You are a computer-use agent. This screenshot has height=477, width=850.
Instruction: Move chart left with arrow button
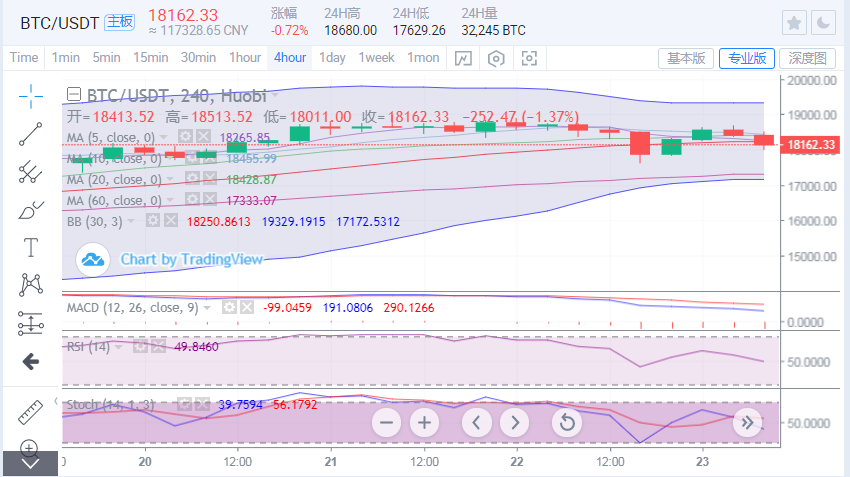[476, 422]
